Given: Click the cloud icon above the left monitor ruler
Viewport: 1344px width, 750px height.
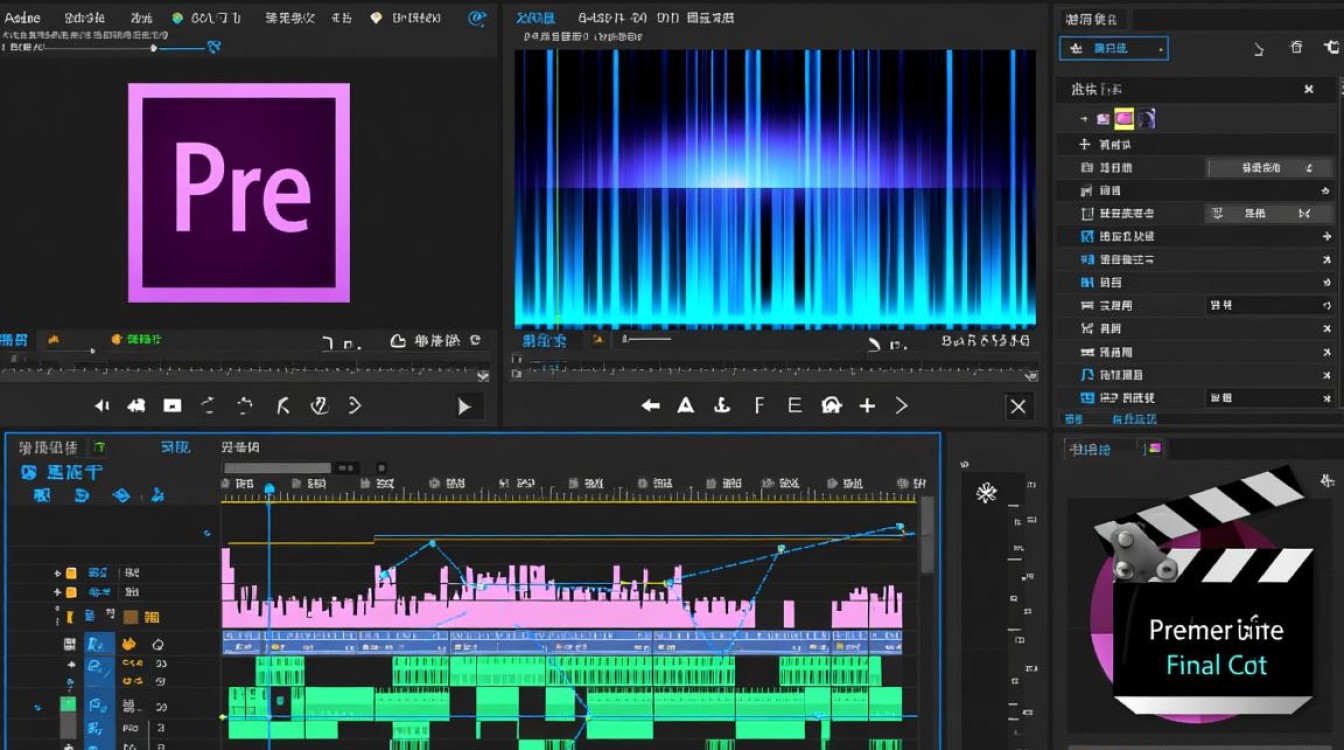Looking at the screenshot, I should click(x=397, y=341).
